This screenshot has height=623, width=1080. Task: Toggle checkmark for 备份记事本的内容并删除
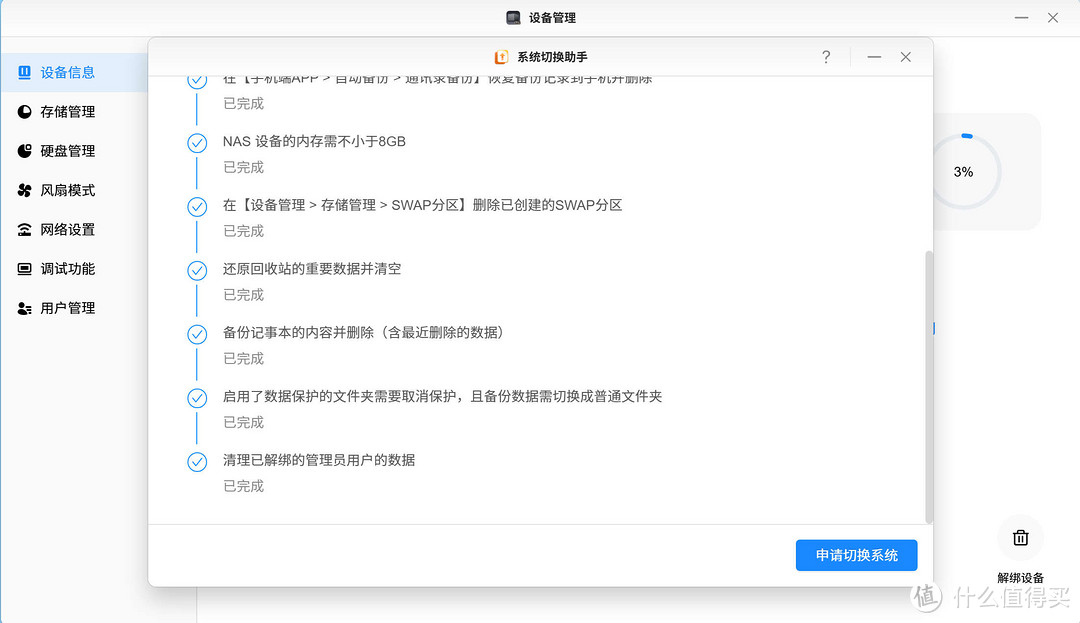(197, 334)
